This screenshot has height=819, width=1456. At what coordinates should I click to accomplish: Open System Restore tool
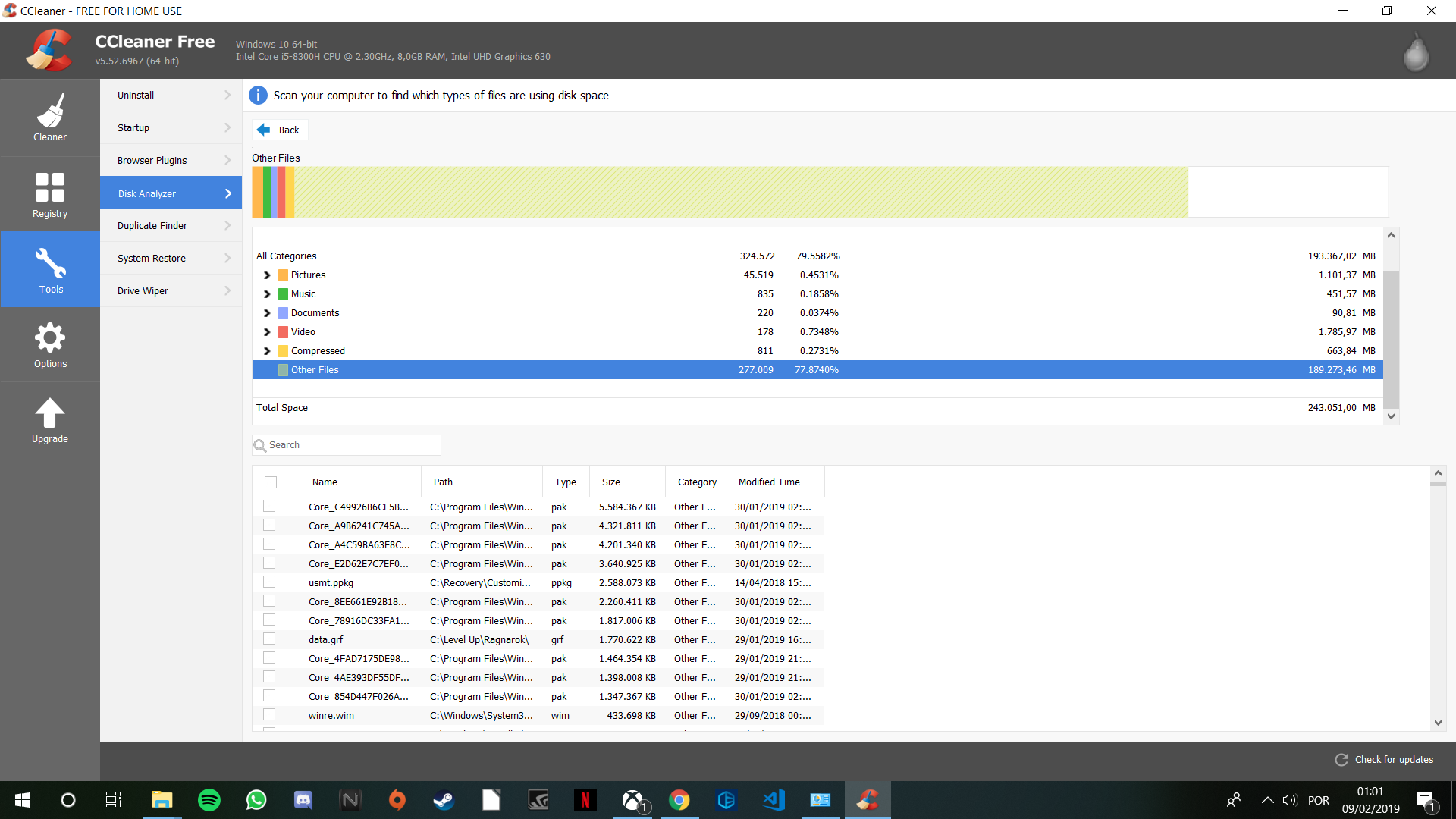tap(171, 259)
